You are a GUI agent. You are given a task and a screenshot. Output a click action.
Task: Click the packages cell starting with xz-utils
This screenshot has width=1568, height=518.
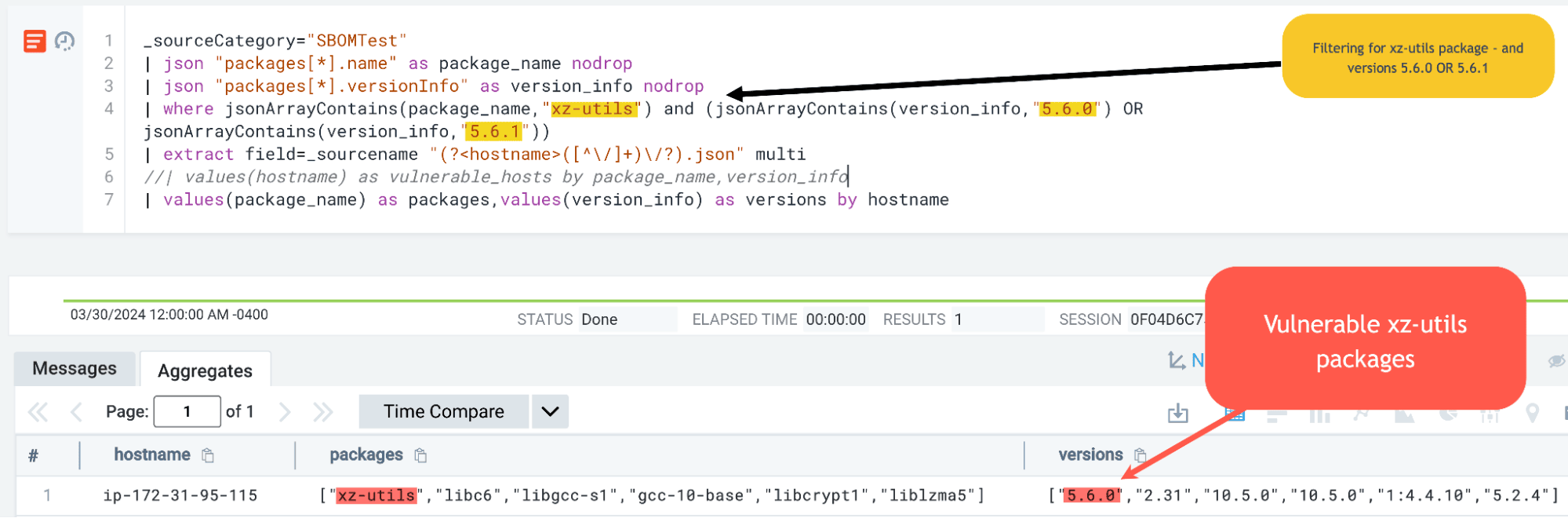652,495
